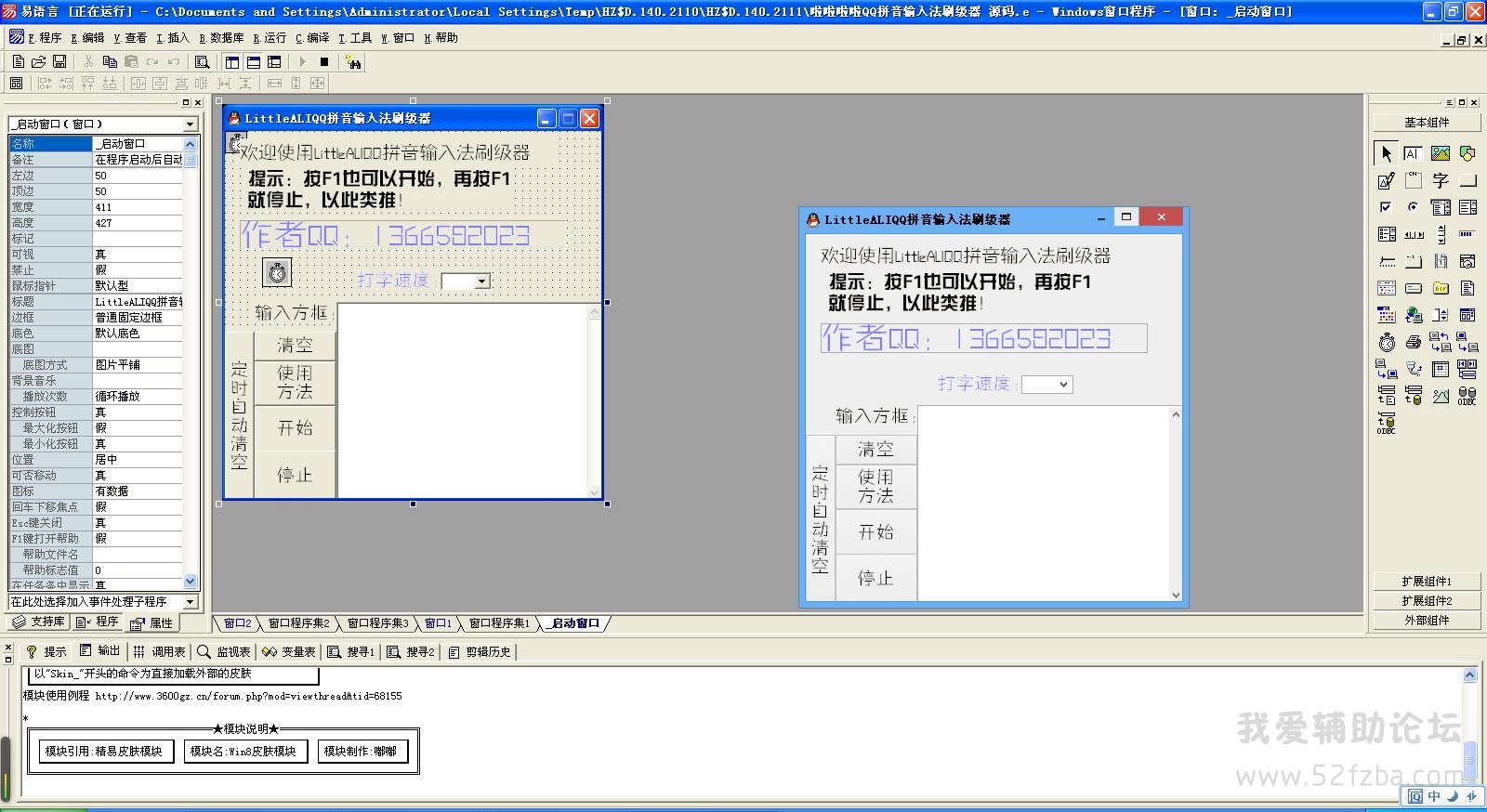Select the 开始 button in the design window
The height and width of the screenshot is (812, 1487).
tap(295, 428)
